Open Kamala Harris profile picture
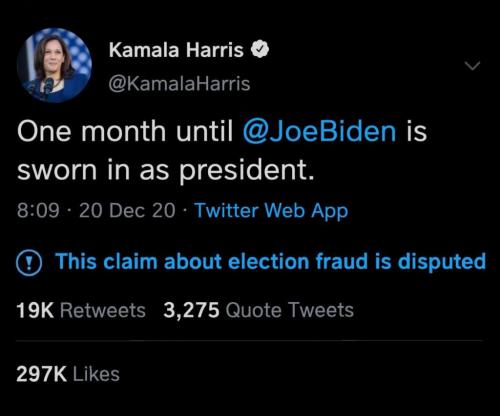Viewport: 500px width, 416px height. pyautogui.click(x=54, y=65)
